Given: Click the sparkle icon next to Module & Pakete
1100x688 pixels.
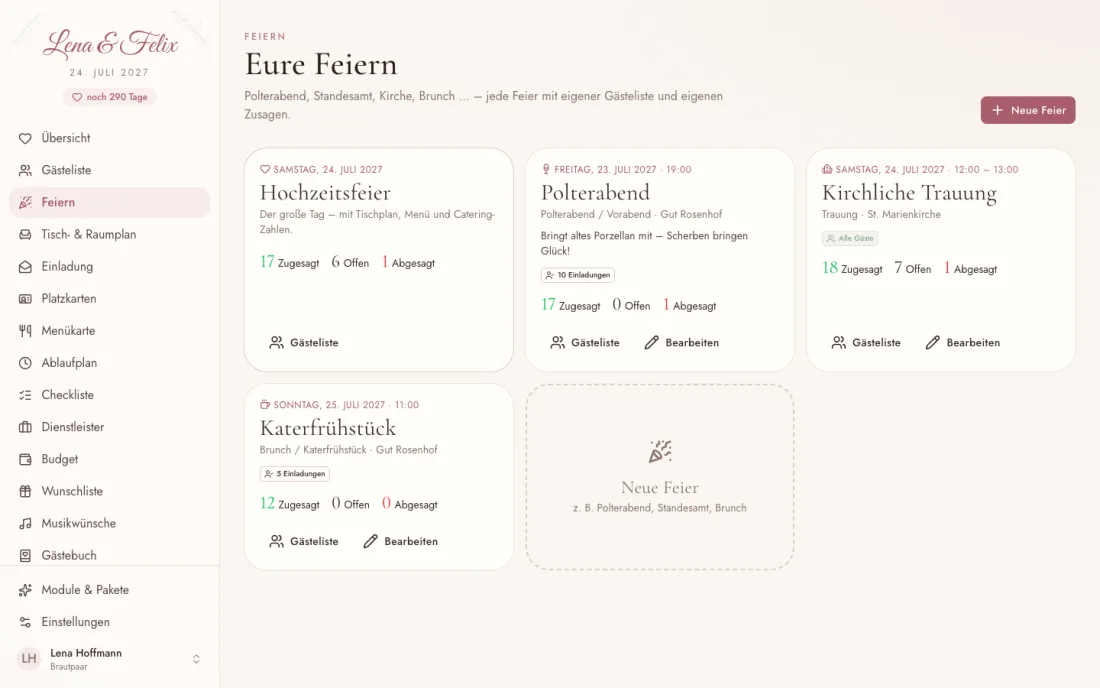Looking at the screenshot, I should (25, 591).
